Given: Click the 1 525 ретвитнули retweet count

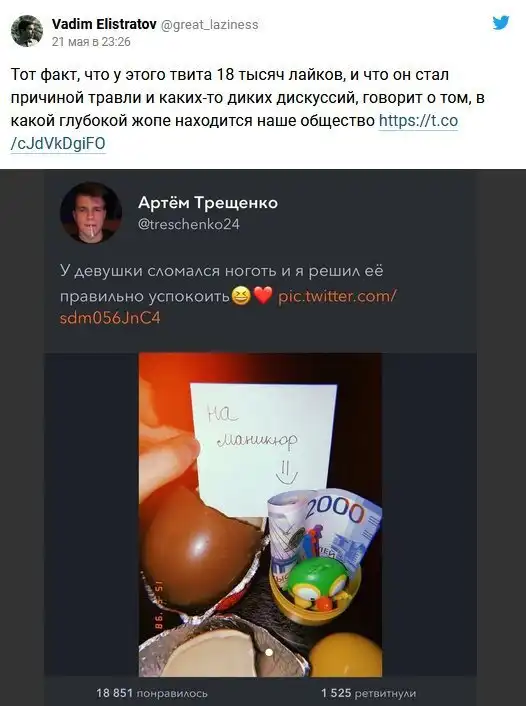Looking at the screenshot, I should (x=368, y=693).
